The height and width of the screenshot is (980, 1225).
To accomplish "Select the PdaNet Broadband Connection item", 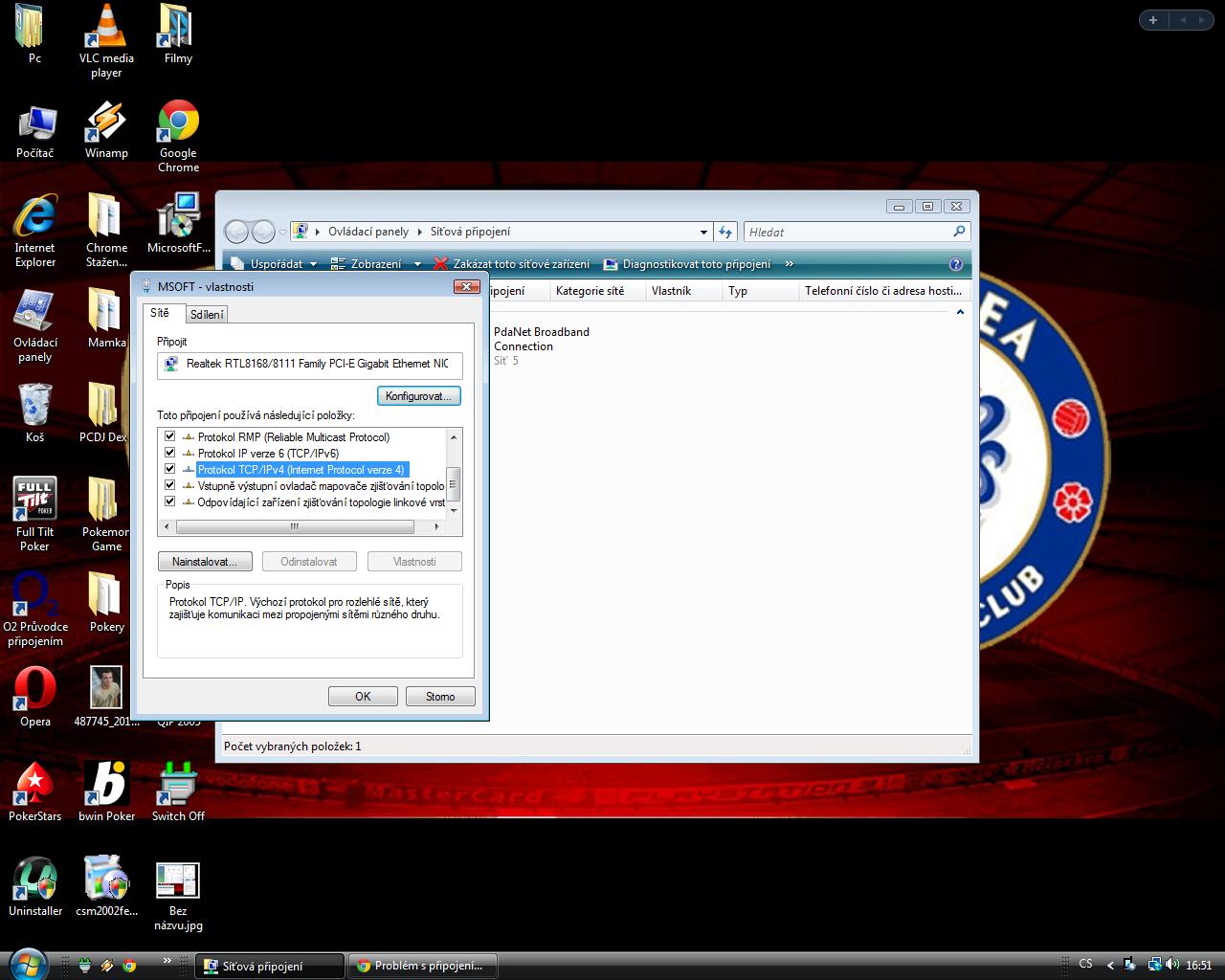I will coord(542,345).
